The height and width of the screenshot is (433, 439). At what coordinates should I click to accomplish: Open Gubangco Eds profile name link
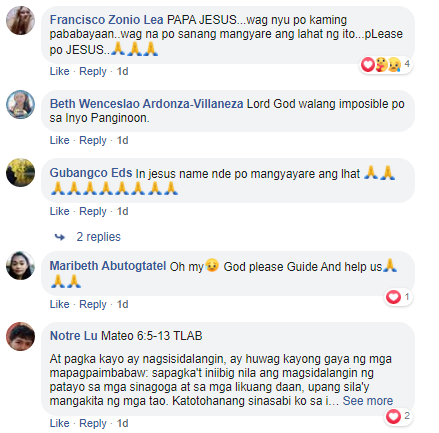[91, 173]
